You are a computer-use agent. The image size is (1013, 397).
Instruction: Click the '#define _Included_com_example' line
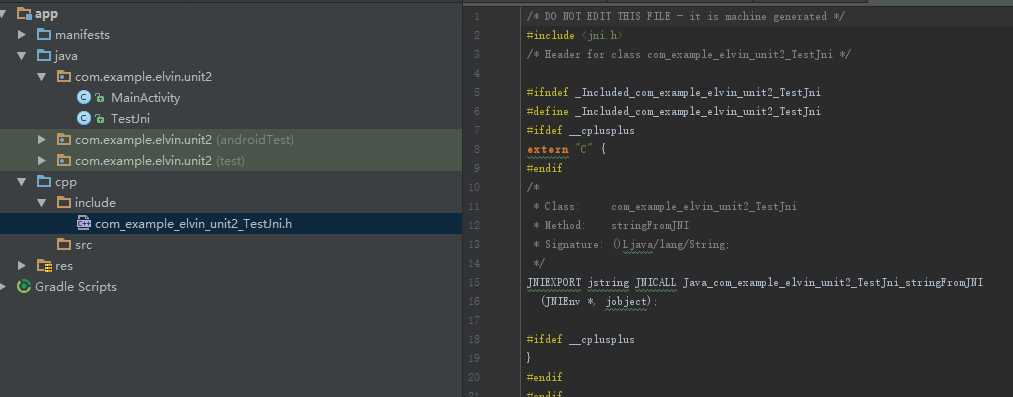coord(673,112)
